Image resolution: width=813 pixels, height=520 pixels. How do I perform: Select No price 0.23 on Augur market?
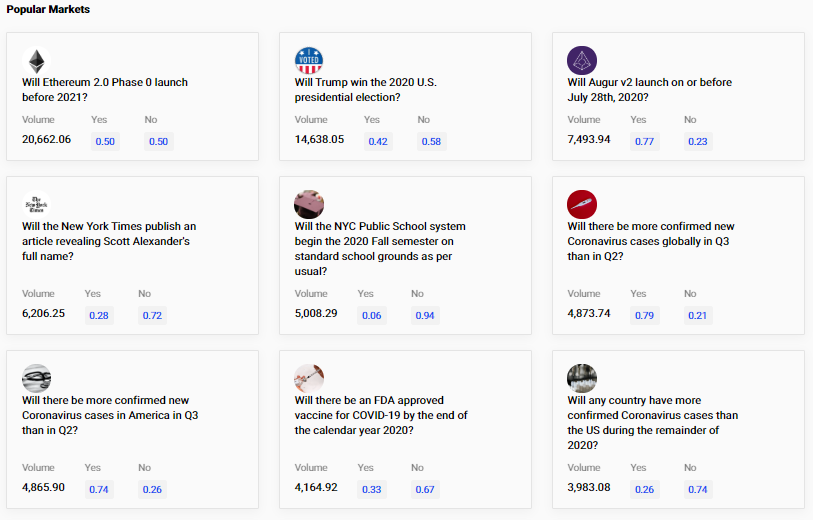click(x=697, y=141)
